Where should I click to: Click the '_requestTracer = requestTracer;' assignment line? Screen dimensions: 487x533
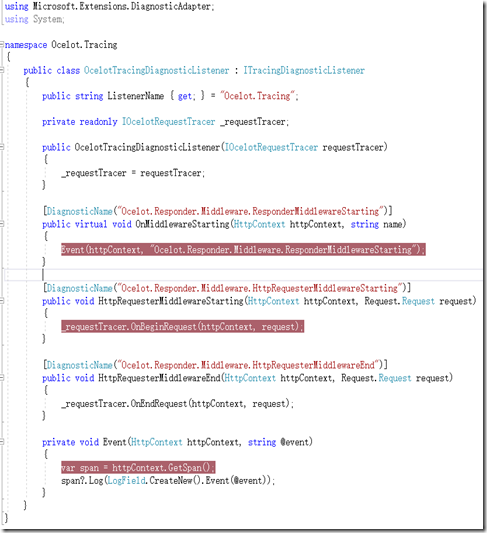click(x=133, y=173)
